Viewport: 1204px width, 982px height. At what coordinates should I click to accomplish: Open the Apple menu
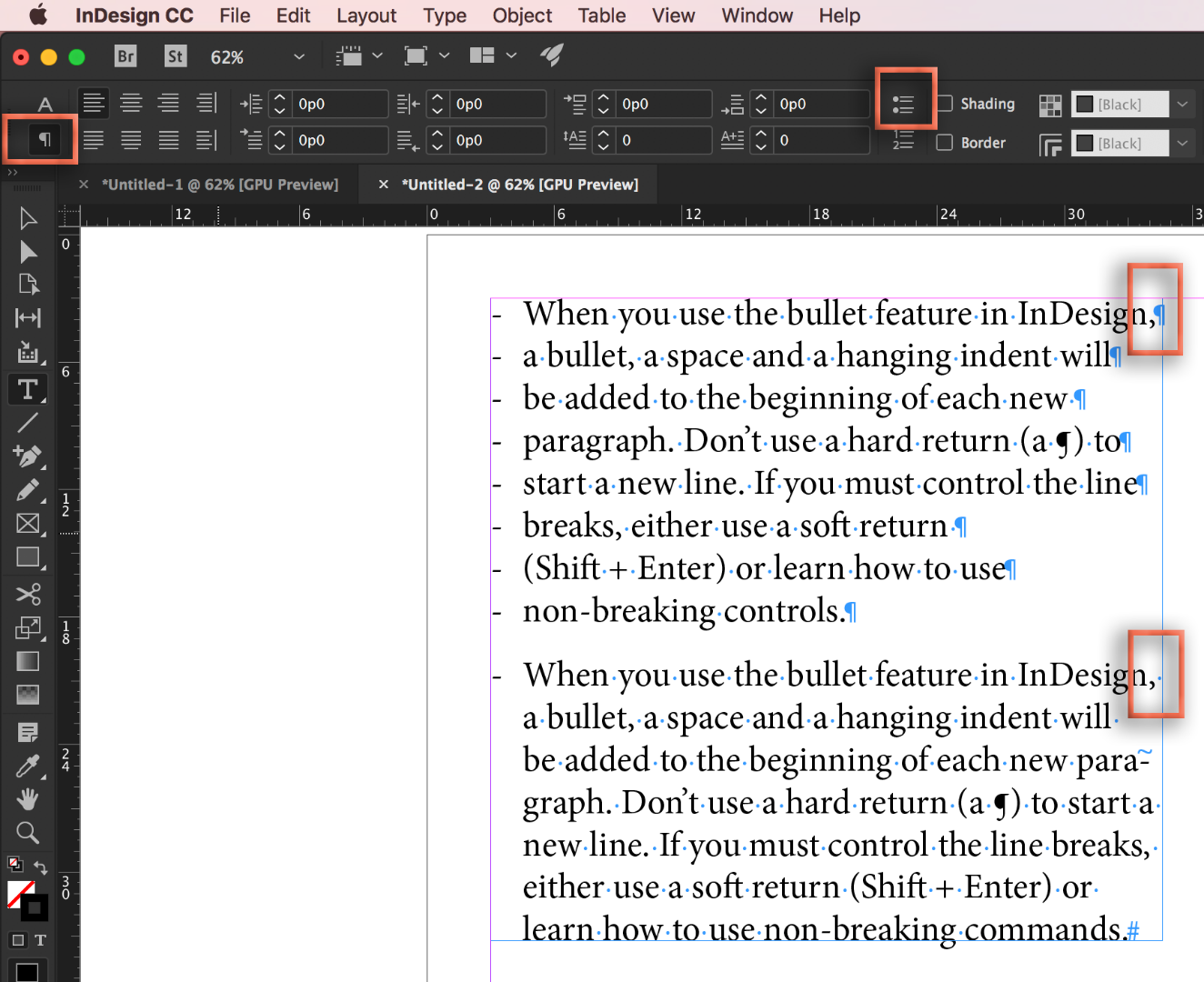click(37, 15)
